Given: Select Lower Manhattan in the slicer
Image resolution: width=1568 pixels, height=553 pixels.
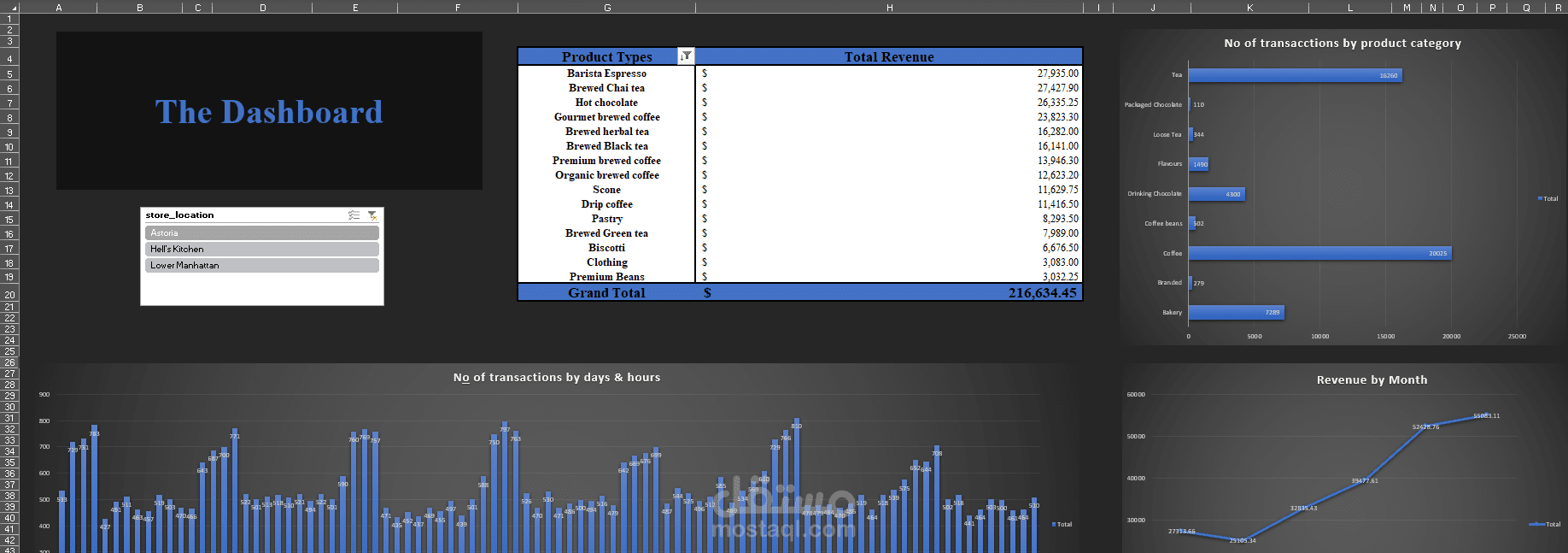Looking at the screenshot, I should 262,266.
